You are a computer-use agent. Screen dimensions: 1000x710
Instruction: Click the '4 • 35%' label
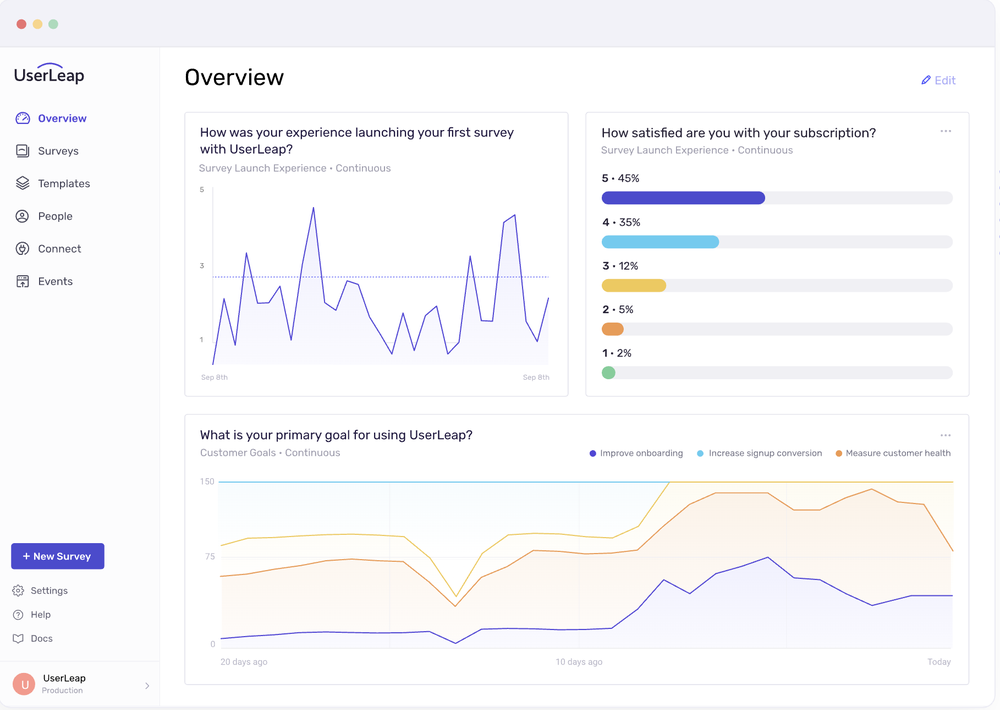pyautogui.click(x=621, y=223)
